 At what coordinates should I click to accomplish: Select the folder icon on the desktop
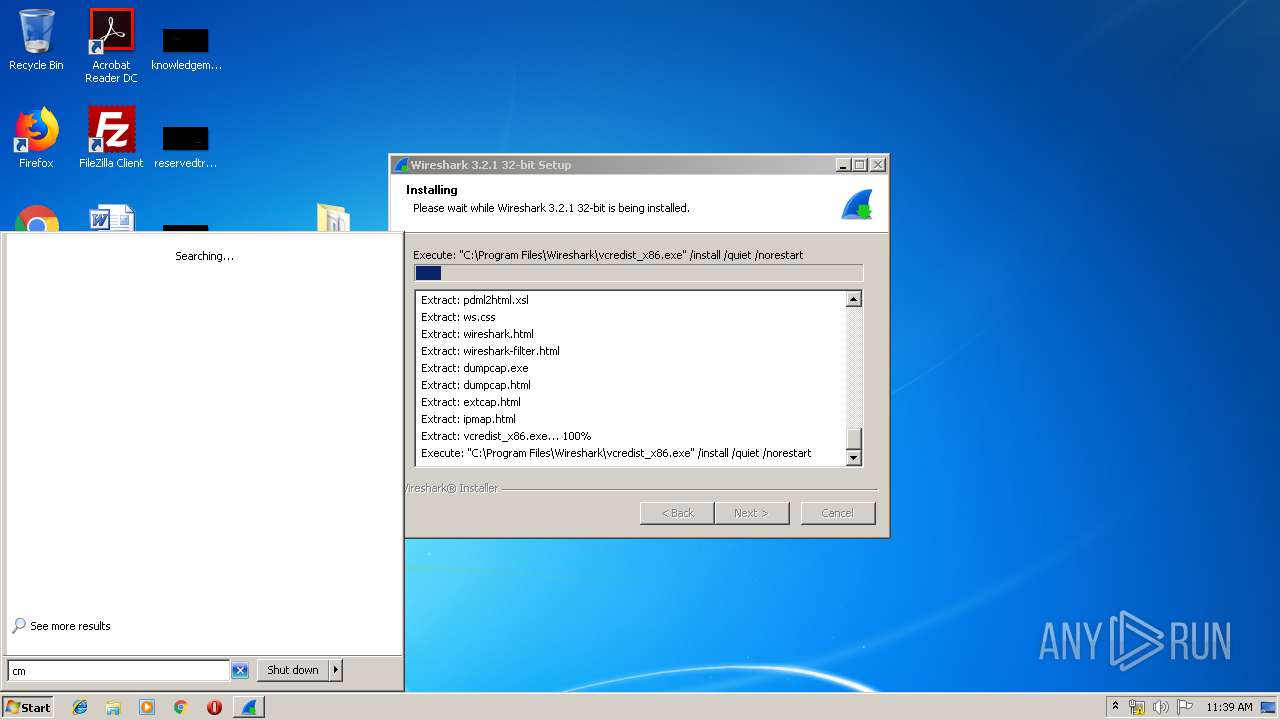click(333, 218)
